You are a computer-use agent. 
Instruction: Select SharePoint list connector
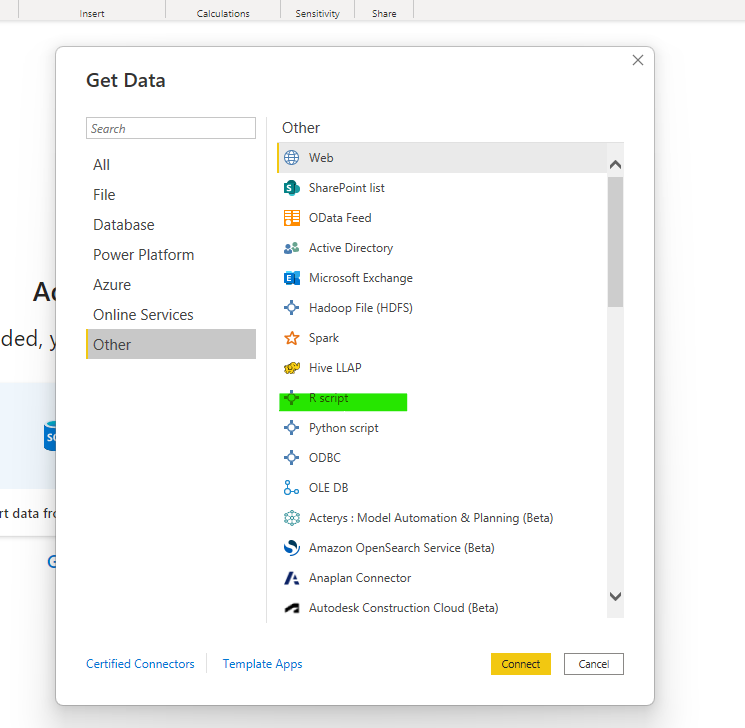pyautogui.click(x=442, y=188)
